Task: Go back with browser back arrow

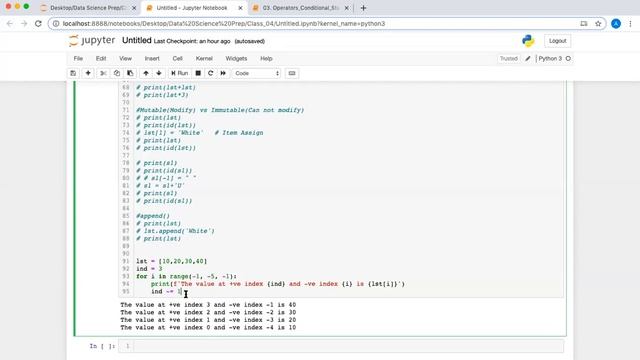Action: click(10, 24)
